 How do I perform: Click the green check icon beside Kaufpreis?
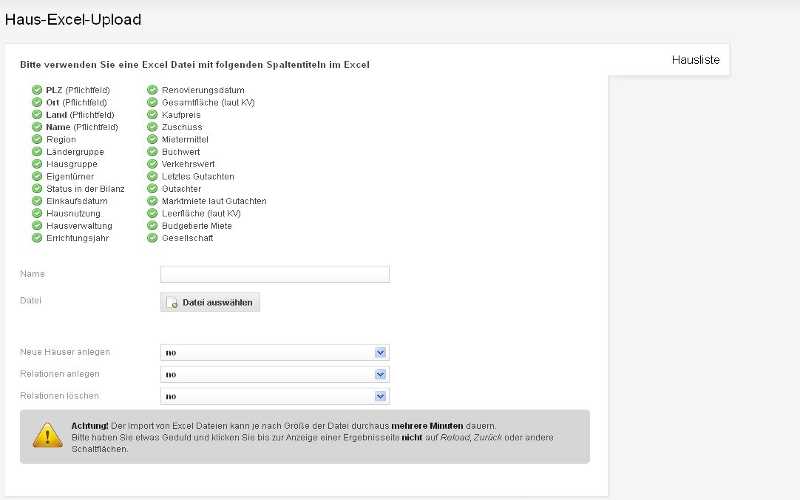(152, 114)
